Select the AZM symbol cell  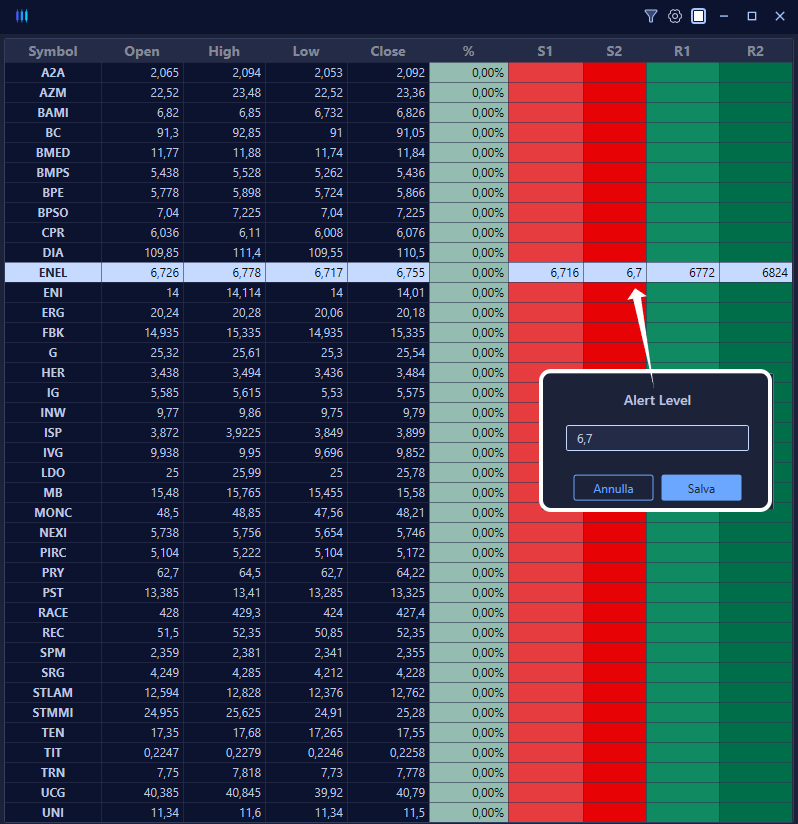53,92
